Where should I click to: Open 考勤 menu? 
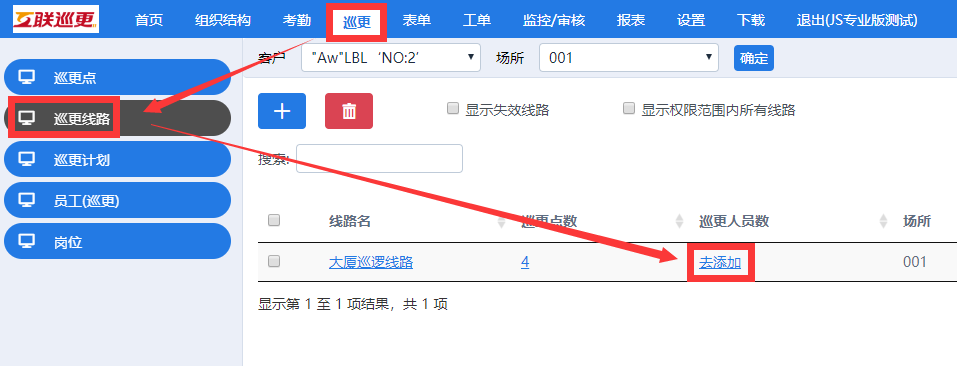[297, 20]
